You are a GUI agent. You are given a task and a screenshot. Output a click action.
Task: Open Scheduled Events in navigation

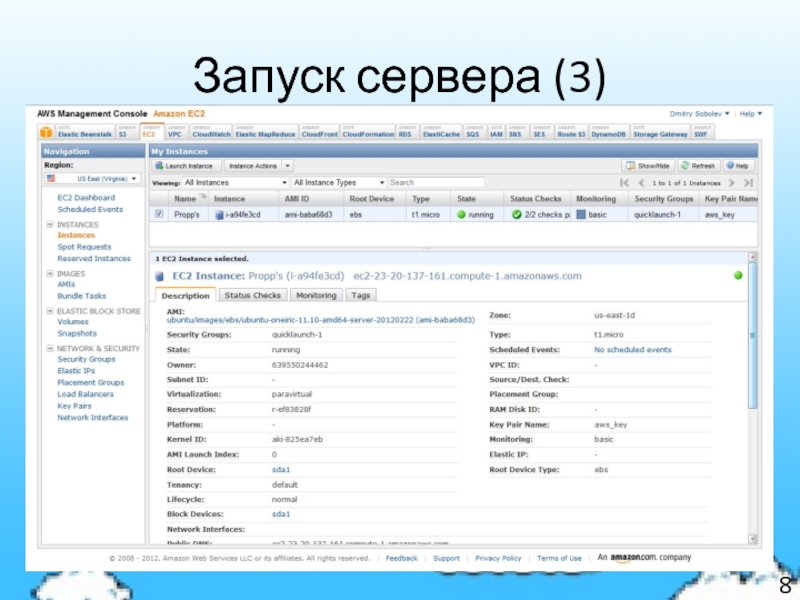[90, 209]
